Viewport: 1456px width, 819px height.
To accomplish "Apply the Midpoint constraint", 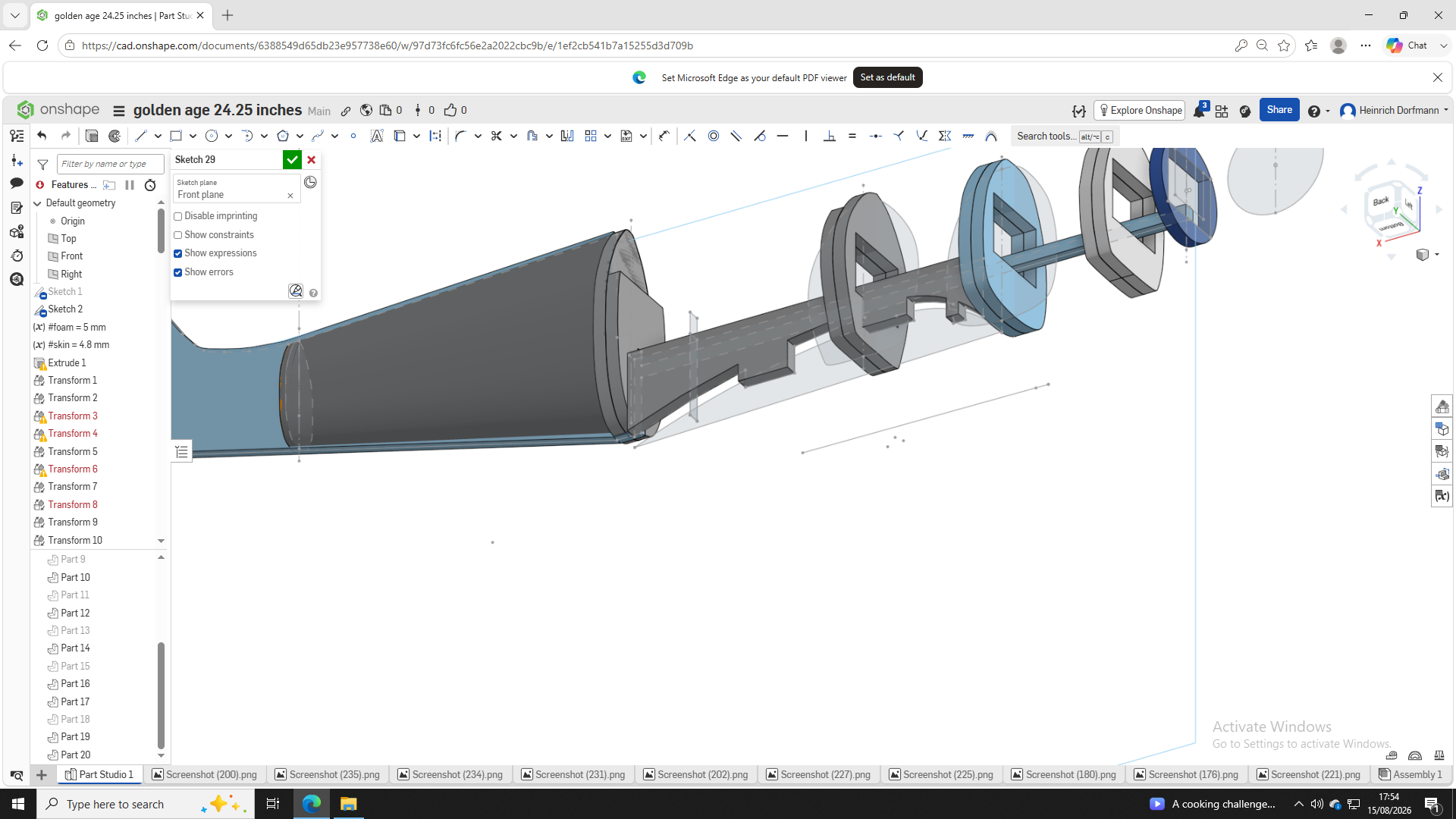I will pyautogui.click(x=876, y=136).
